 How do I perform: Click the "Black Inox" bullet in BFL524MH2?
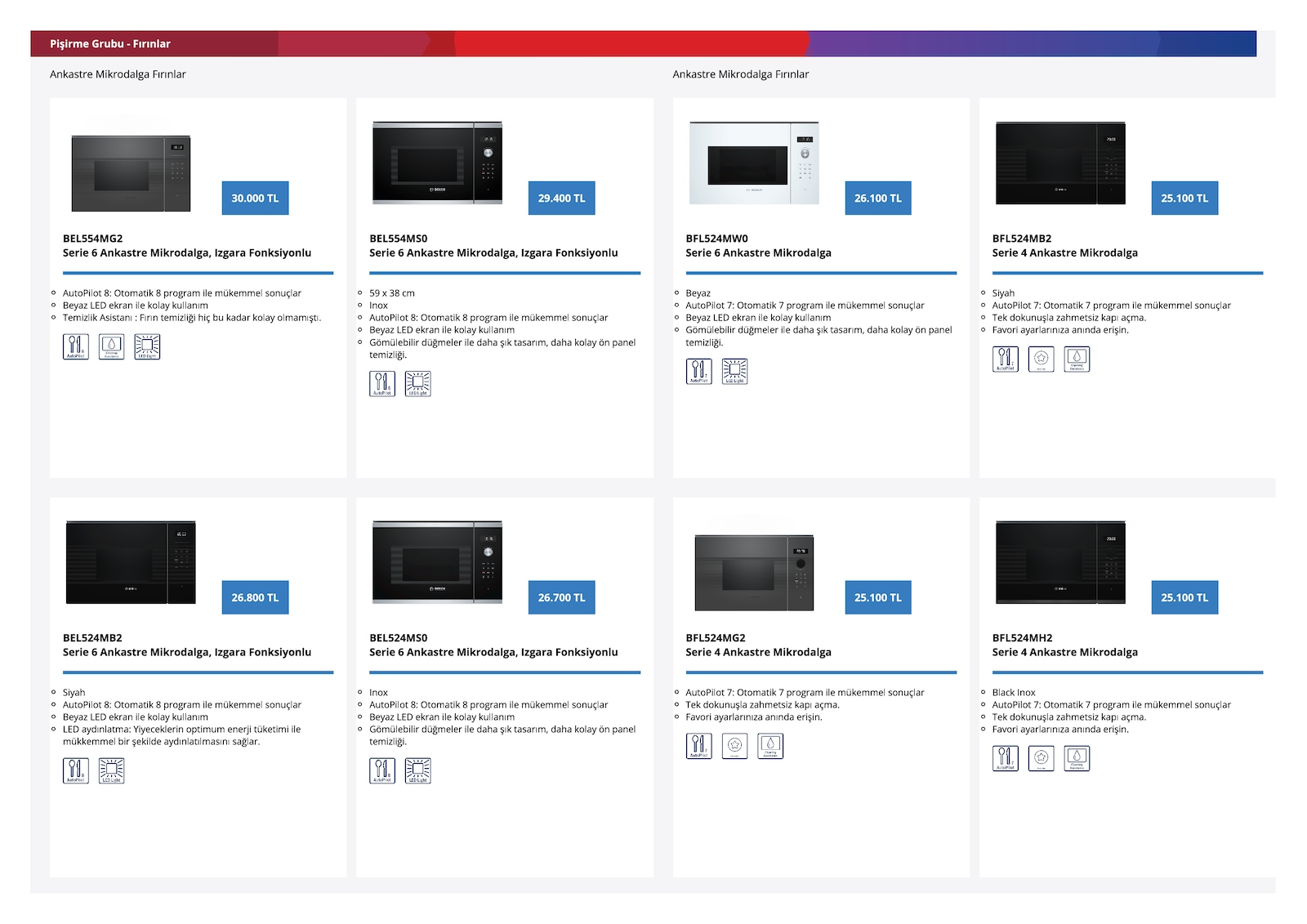[1014, 693]
